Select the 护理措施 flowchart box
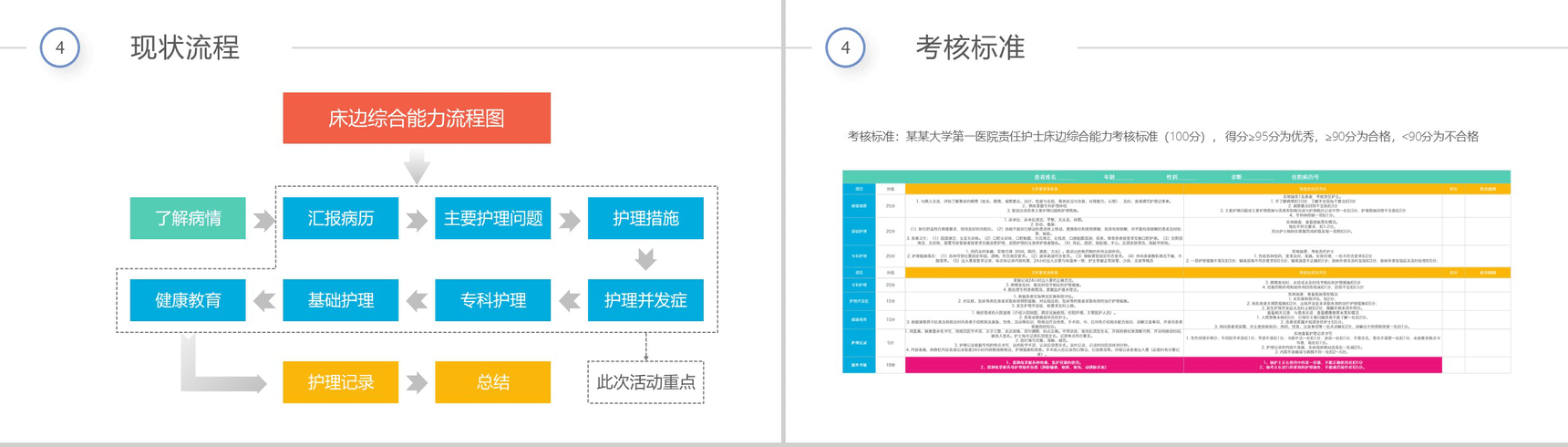This screenshot has height=447, width=1568. (x=645, y=218)
